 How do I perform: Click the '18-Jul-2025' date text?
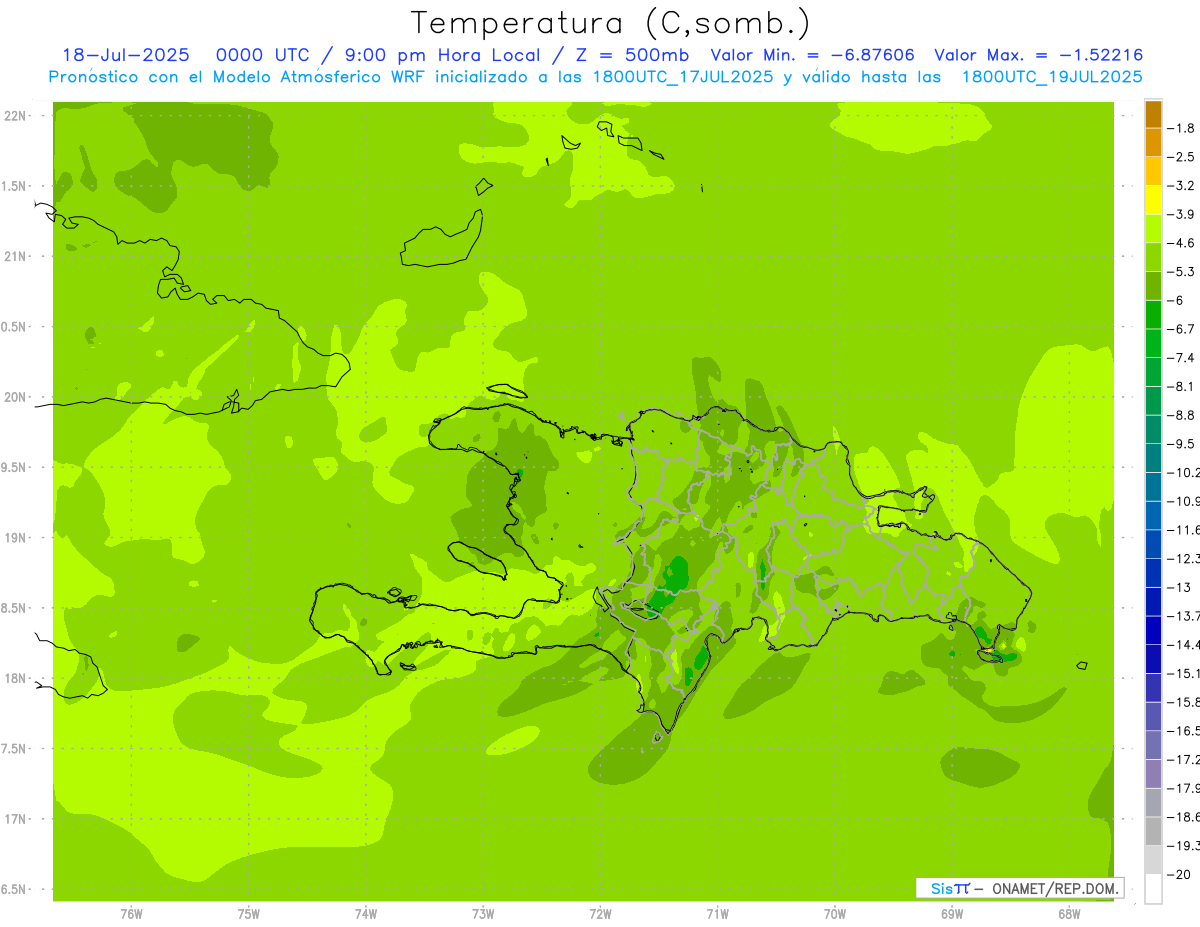click(x=128, y=56)
